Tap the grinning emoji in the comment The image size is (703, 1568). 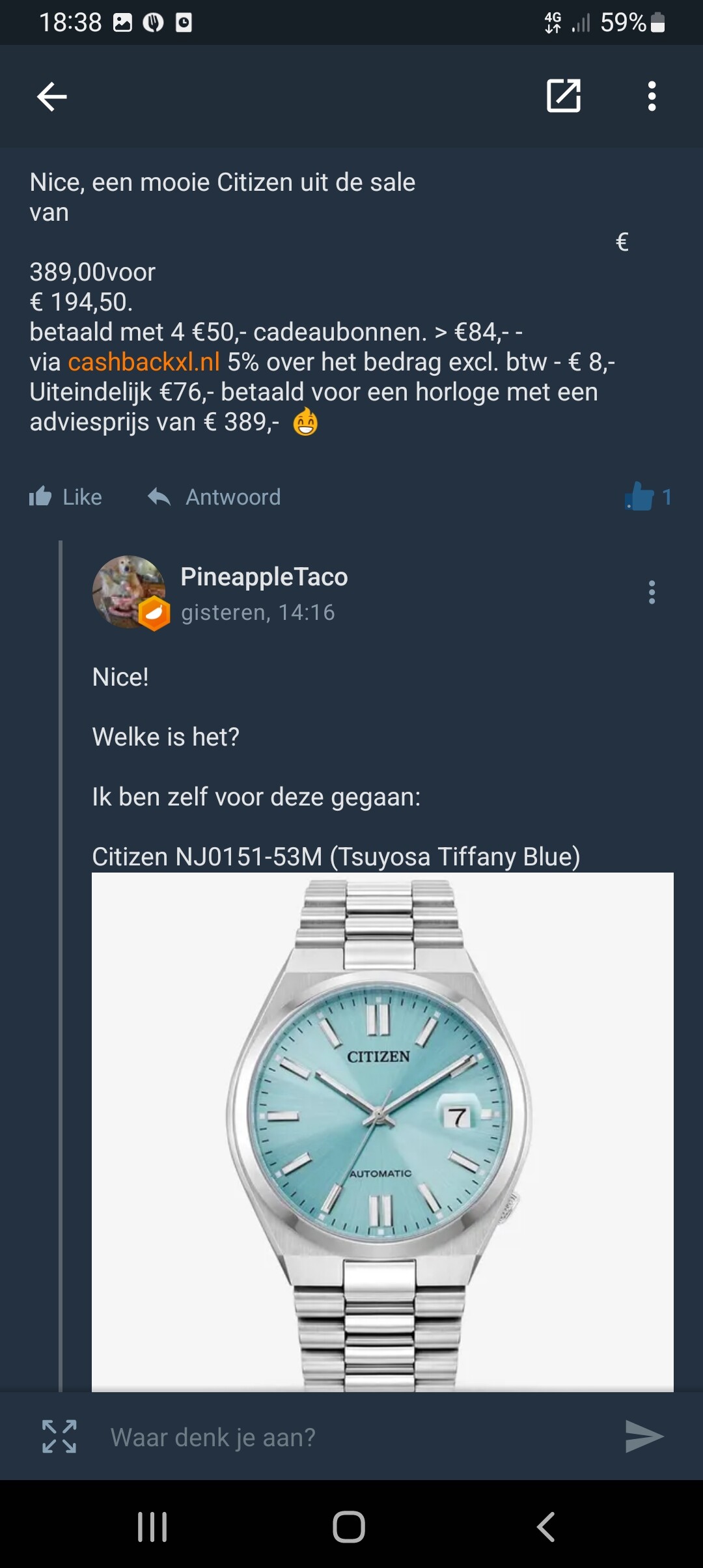click(x=305, y=422)
